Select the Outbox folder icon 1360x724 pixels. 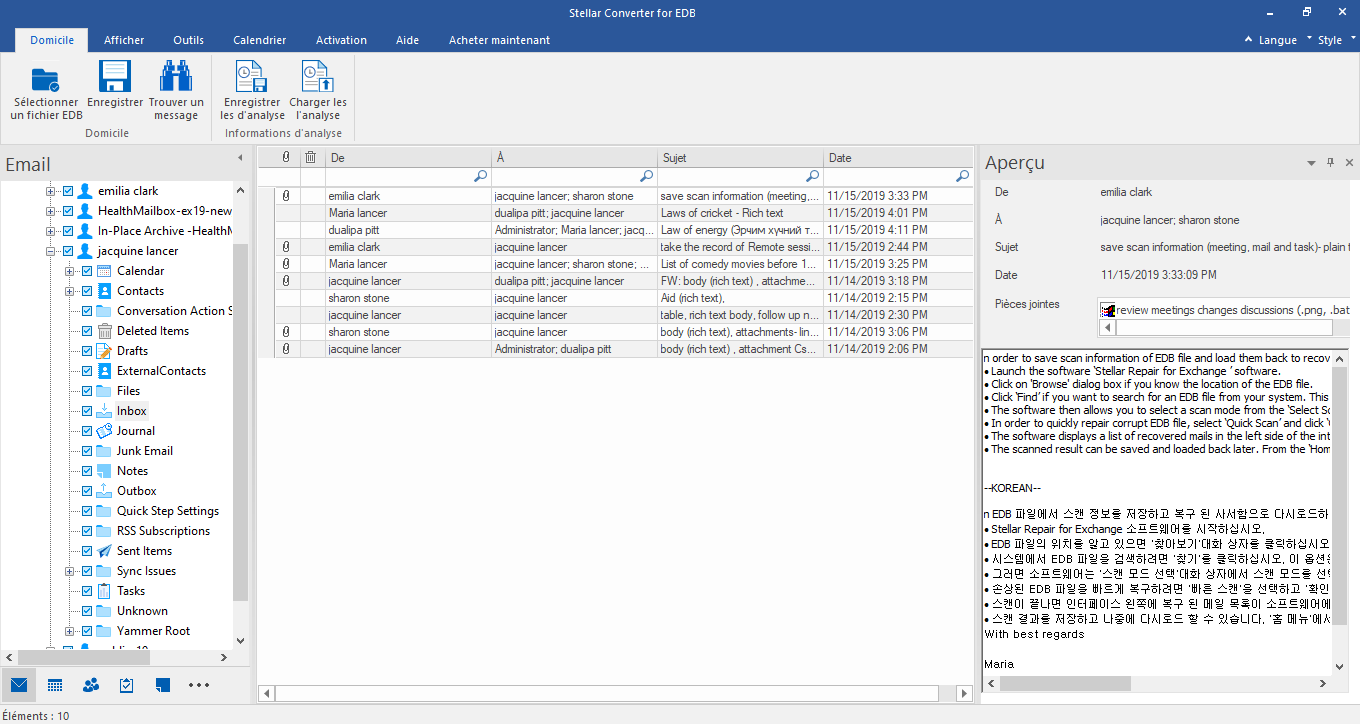click(x=105, y=491)
